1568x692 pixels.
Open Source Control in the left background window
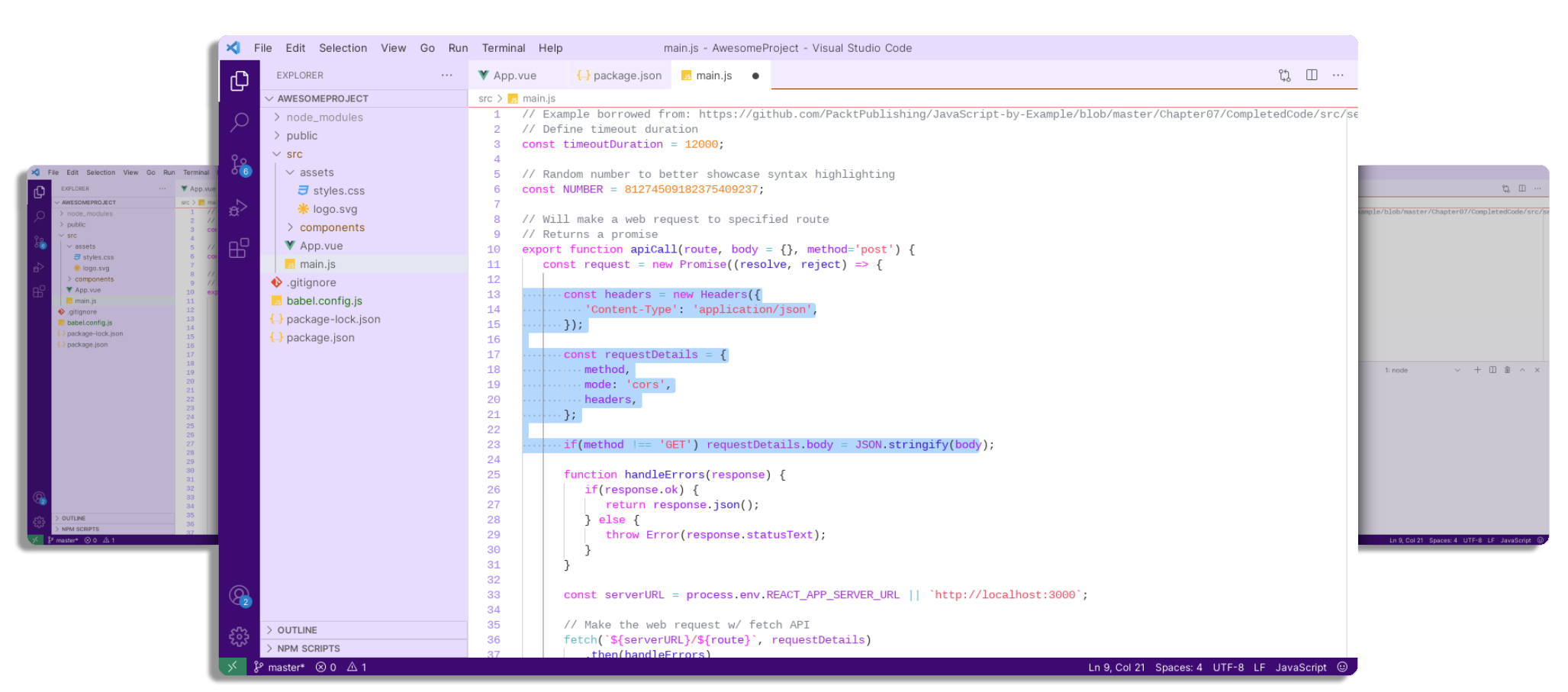(x=40, y=242)
